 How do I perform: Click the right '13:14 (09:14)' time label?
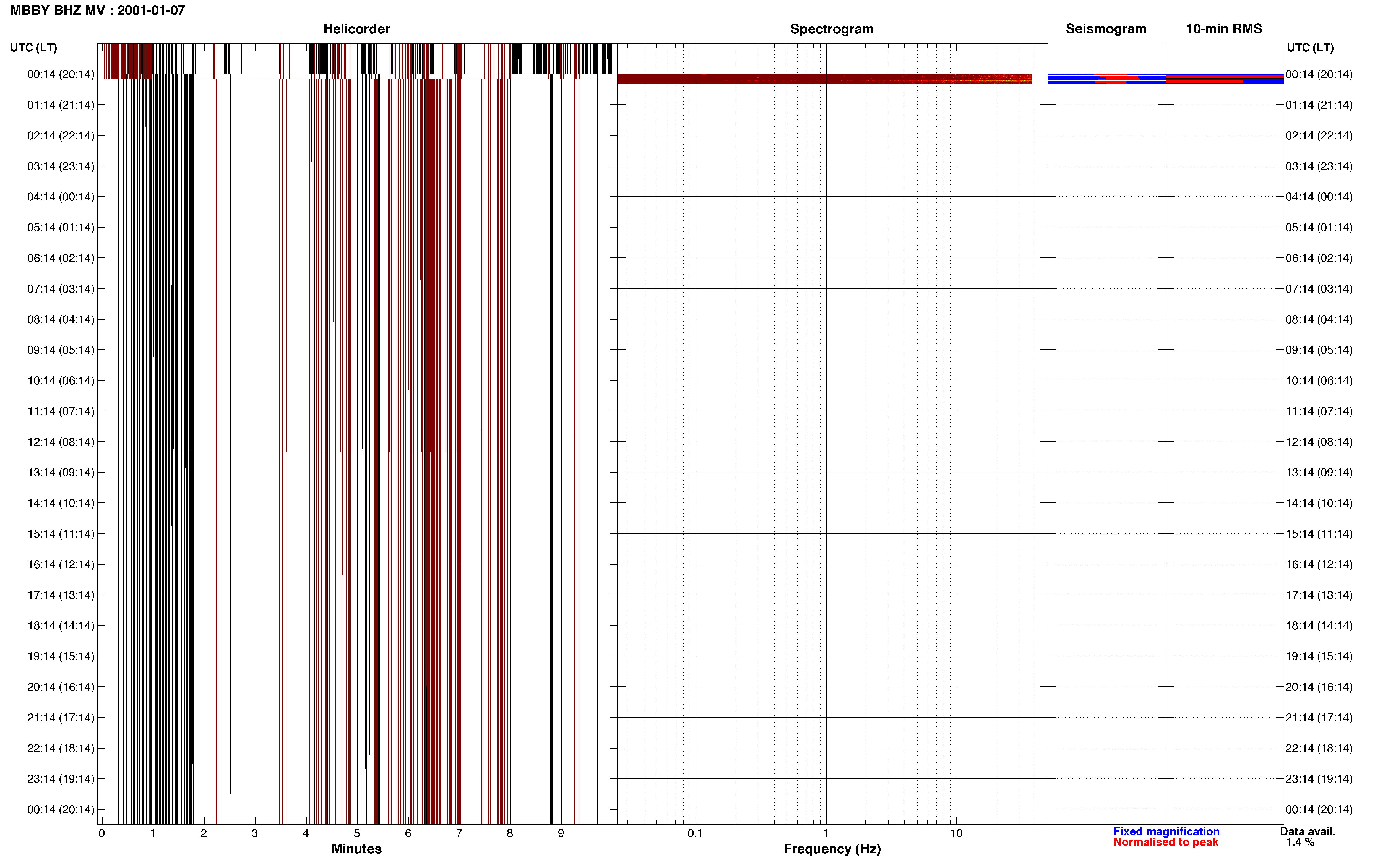click(1319, 473)
